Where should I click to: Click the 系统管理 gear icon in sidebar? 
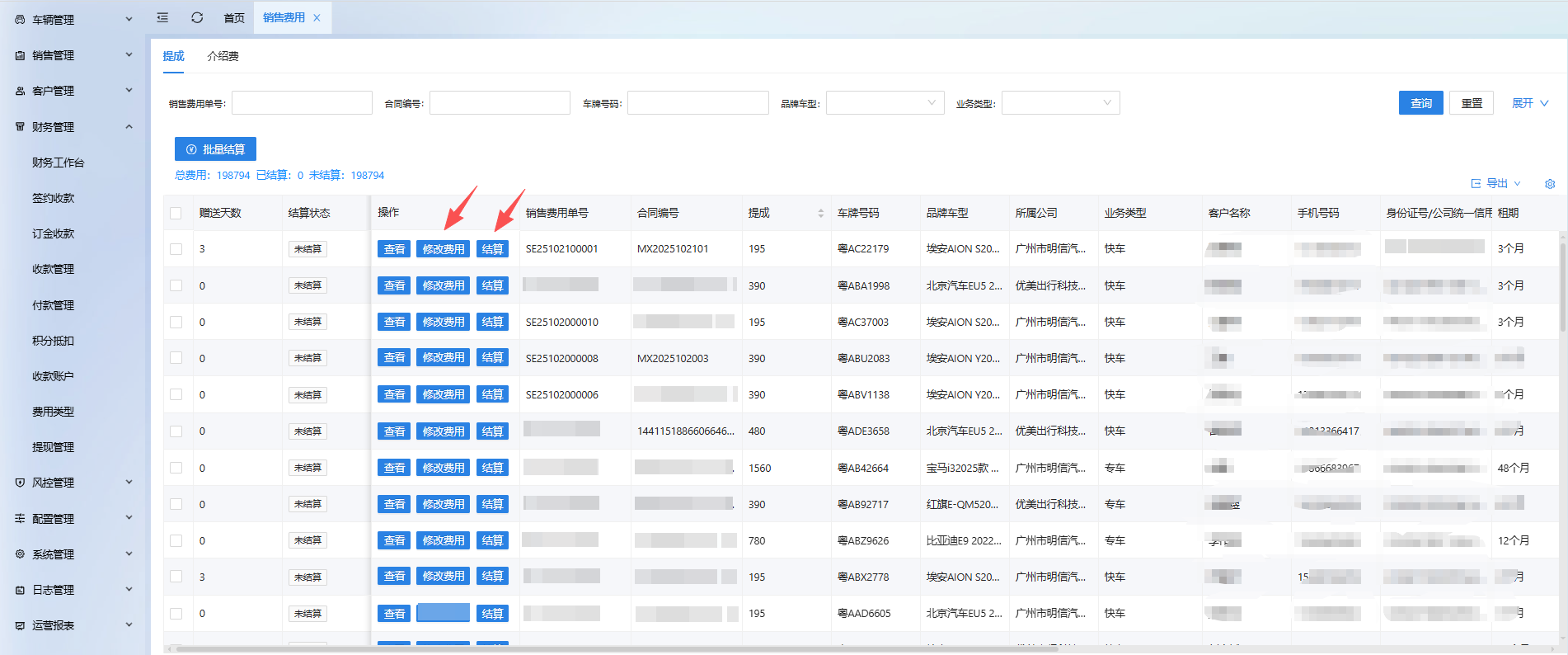point(20,554)
